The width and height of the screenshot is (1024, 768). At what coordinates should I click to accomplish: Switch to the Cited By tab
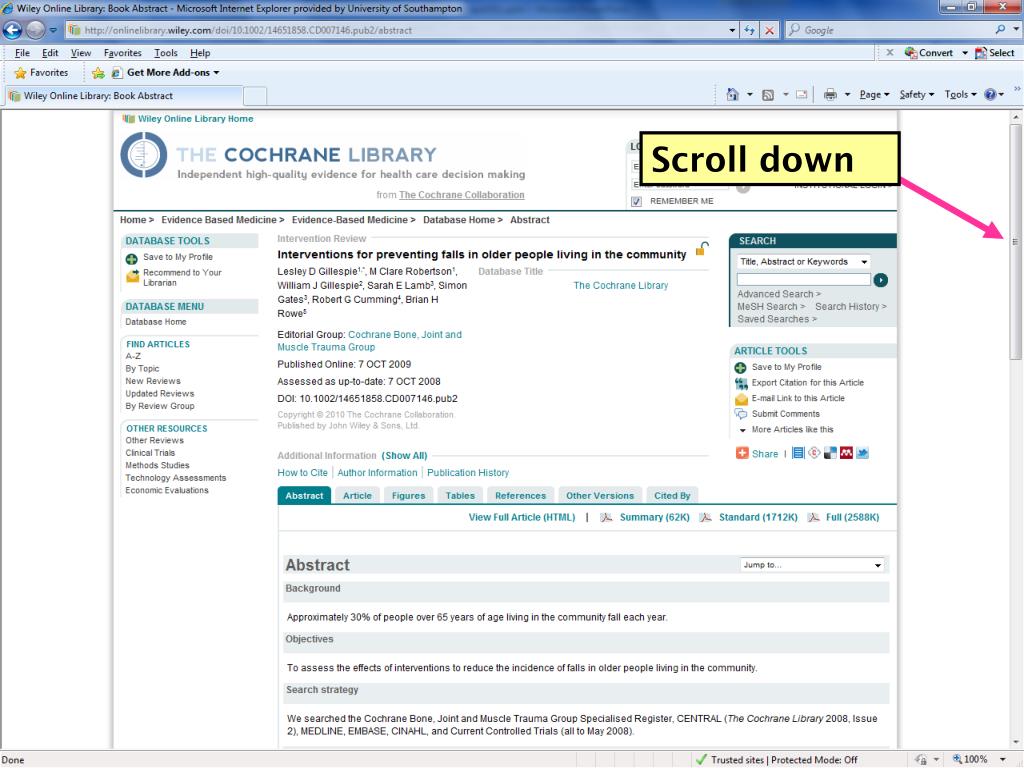[672, 496]
